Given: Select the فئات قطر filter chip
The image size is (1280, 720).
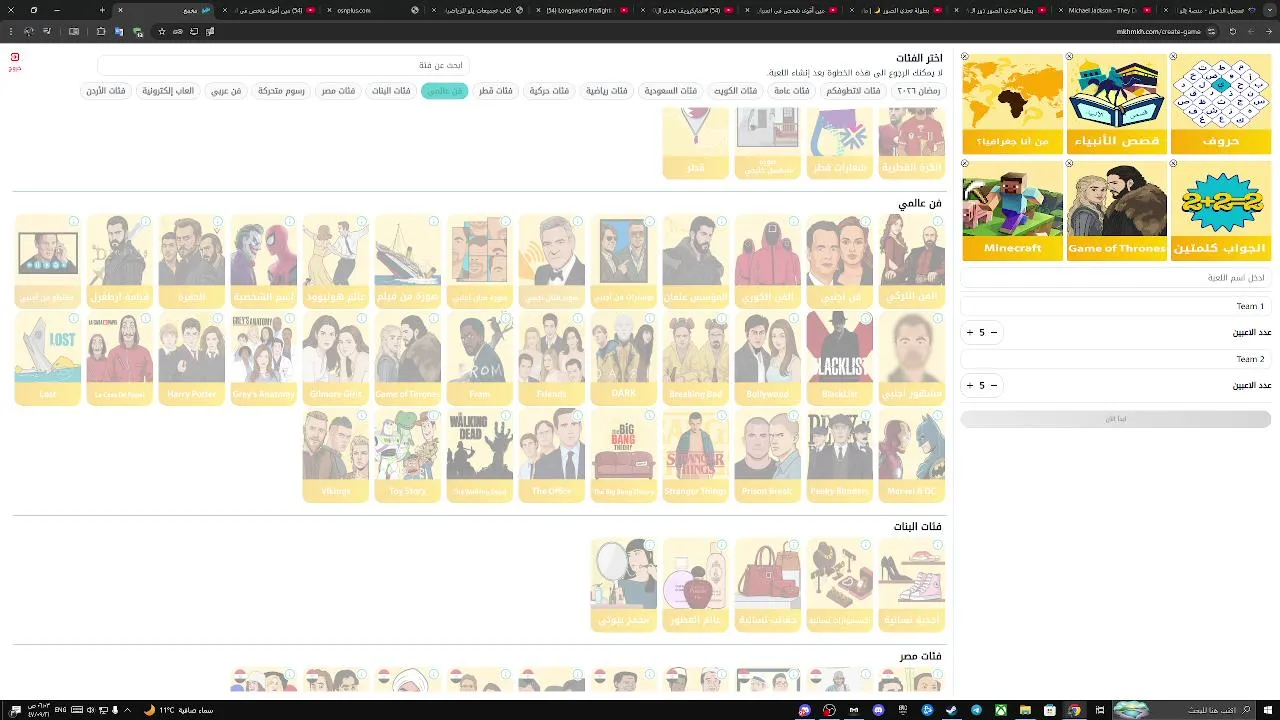Looking at the screenshot, I should point(495,91).
